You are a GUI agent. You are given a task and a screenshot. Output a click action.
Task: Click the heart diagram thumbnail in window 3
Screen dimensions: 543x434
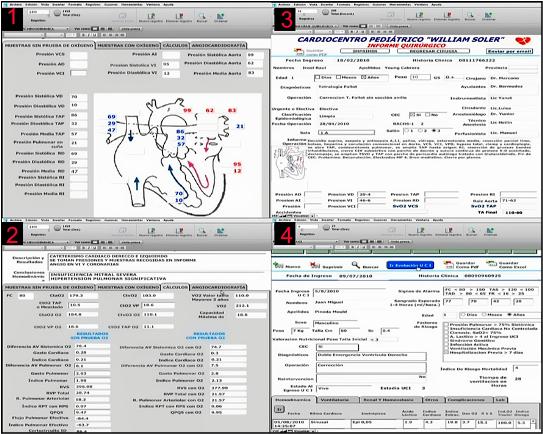(290, 163)
